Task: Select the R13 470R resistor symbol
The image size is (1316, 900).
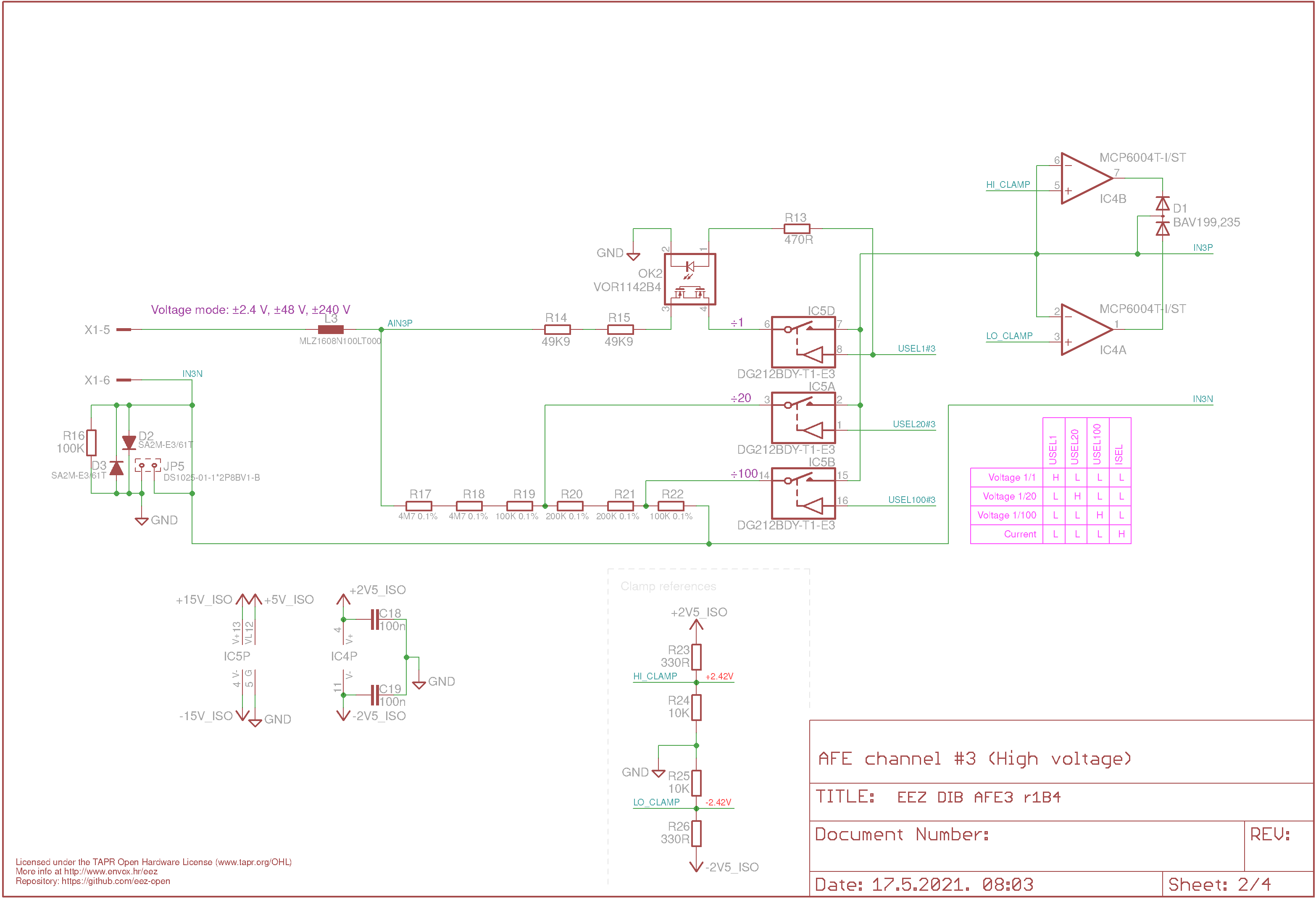Action: point(797,229)
